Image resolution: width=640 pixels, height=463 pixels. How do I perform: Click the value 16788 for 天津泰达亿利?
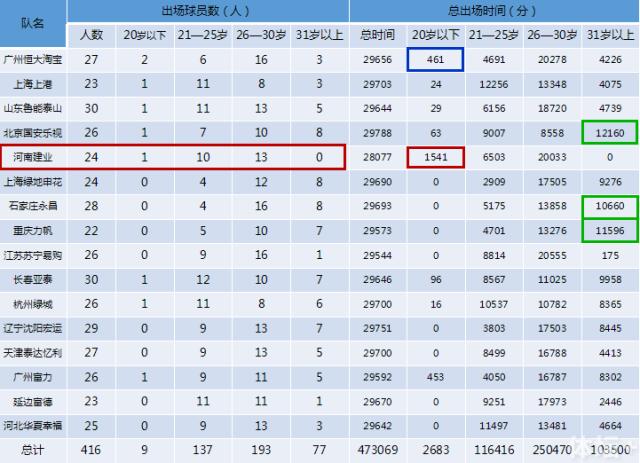(x=552, y=353)
